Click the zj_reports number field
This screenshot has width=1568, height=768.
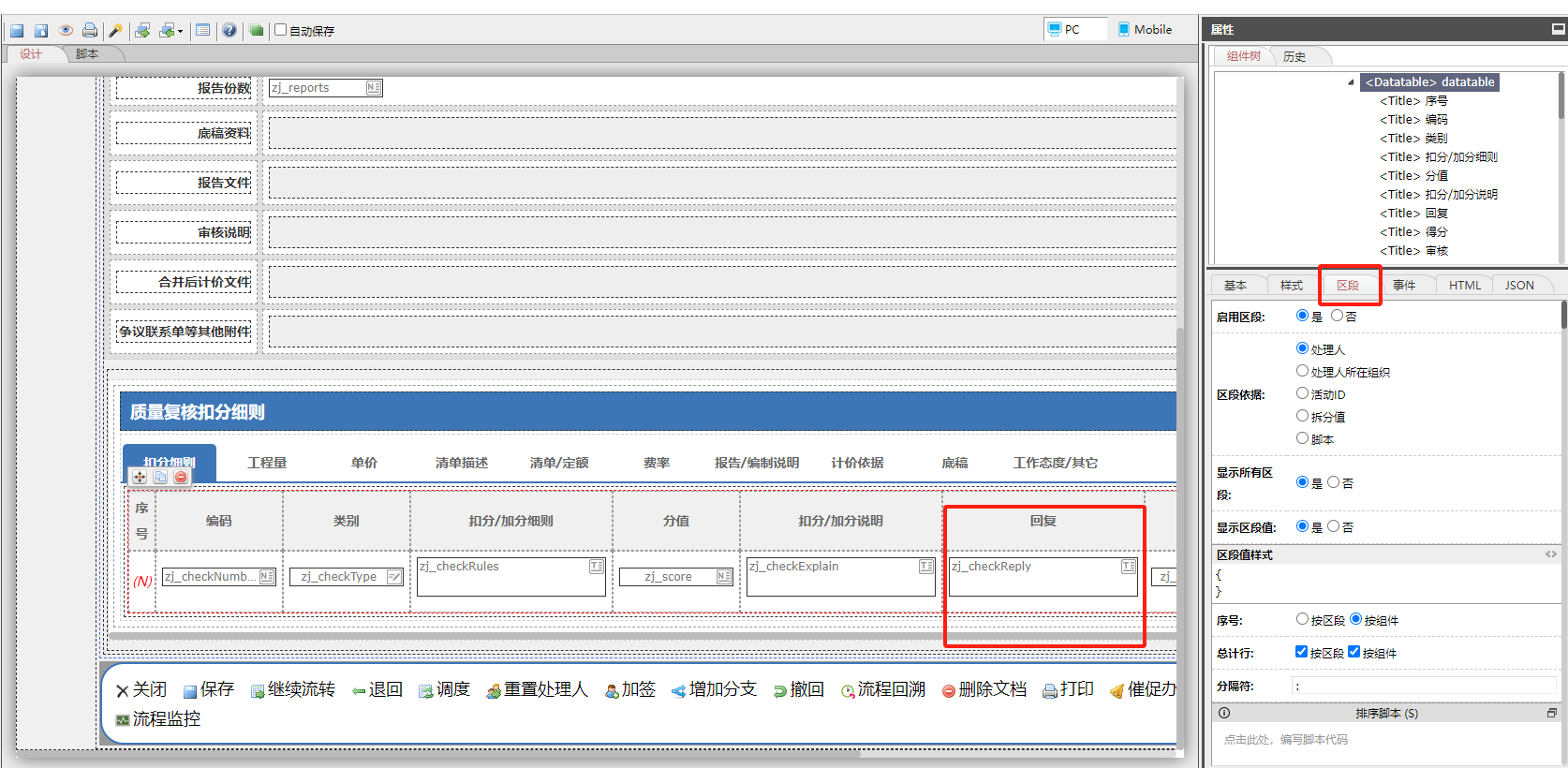326,88
